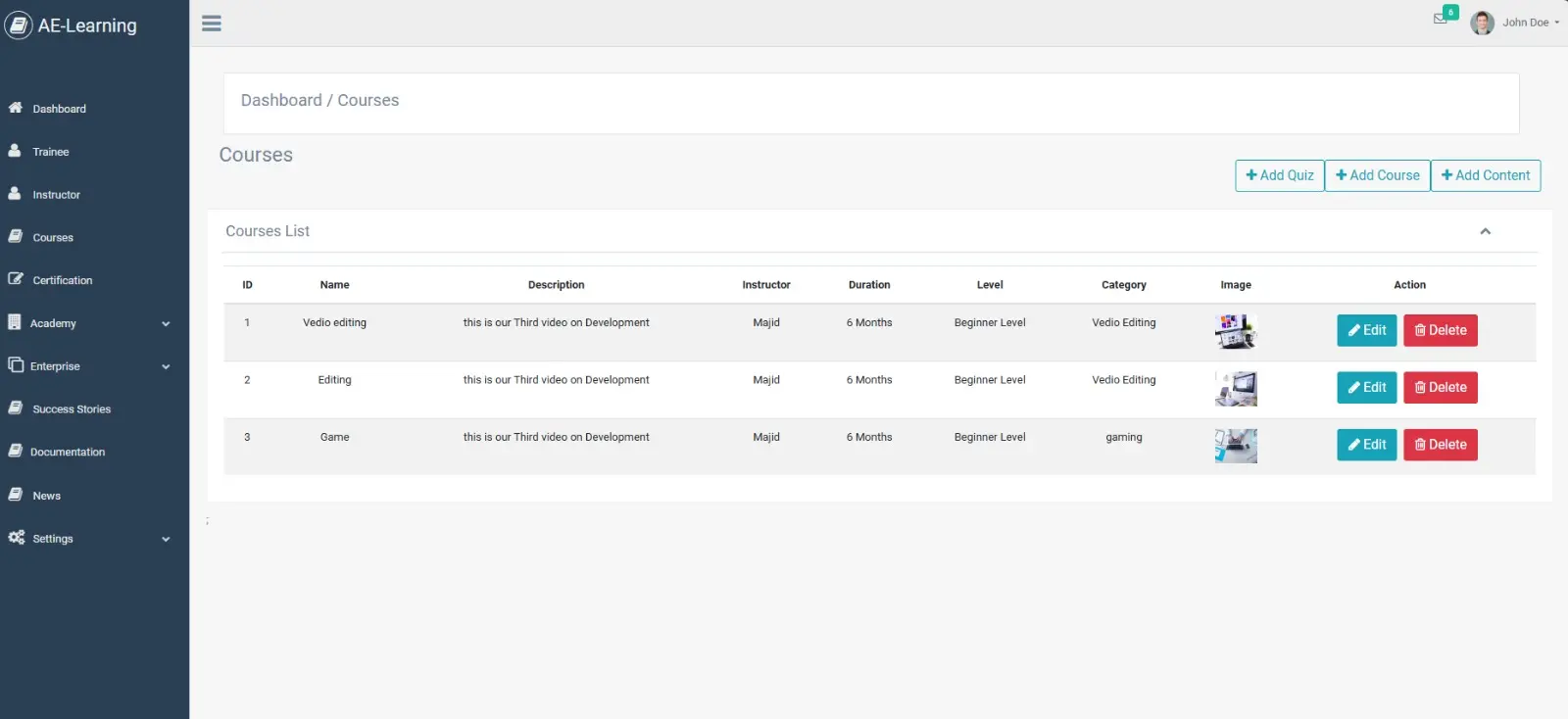Go to the Instructor menu item

[x=56, y=195]
